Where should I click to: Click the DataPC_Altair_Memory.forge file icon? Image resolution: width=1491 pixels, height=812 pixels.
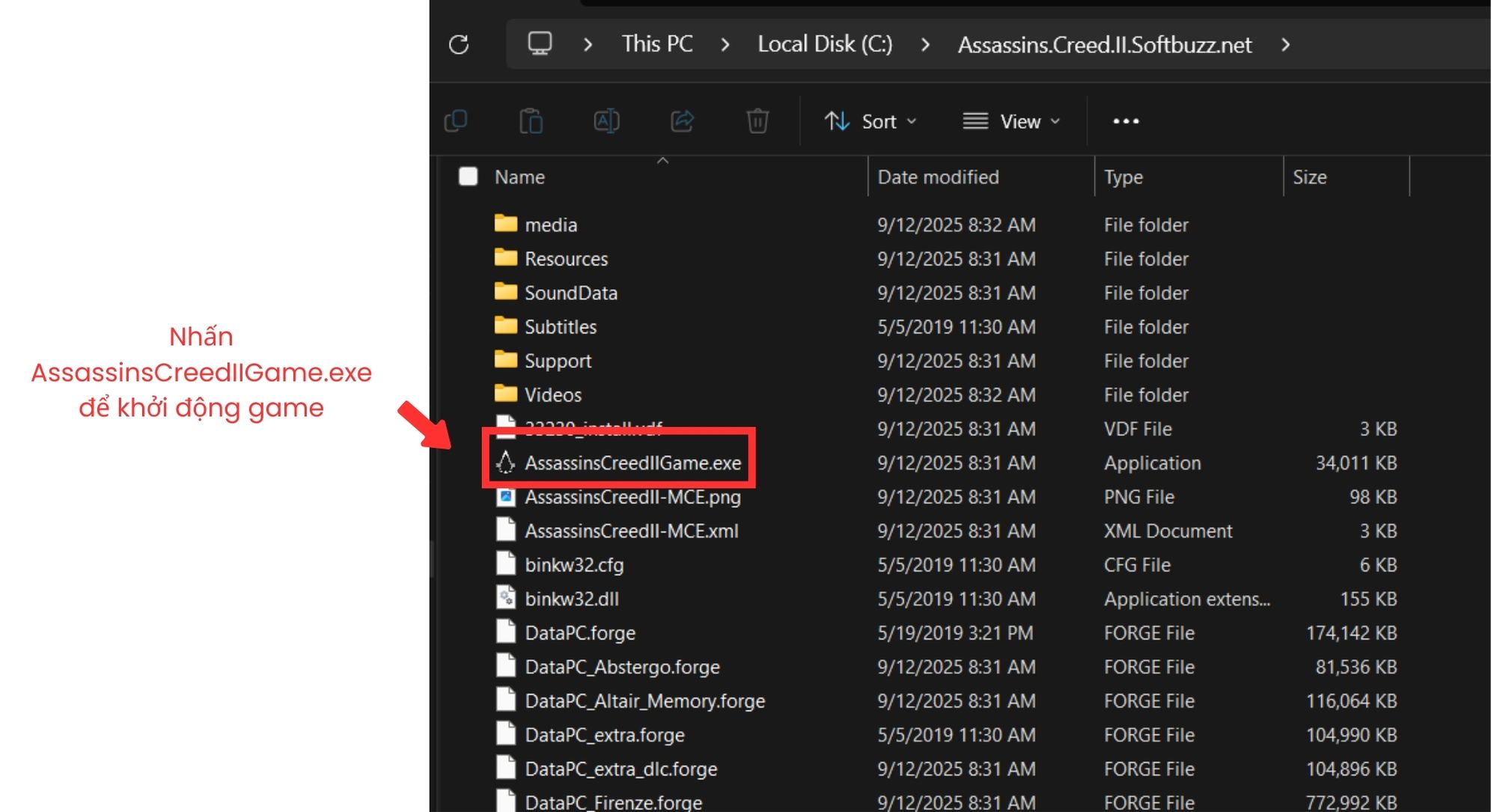506,700
